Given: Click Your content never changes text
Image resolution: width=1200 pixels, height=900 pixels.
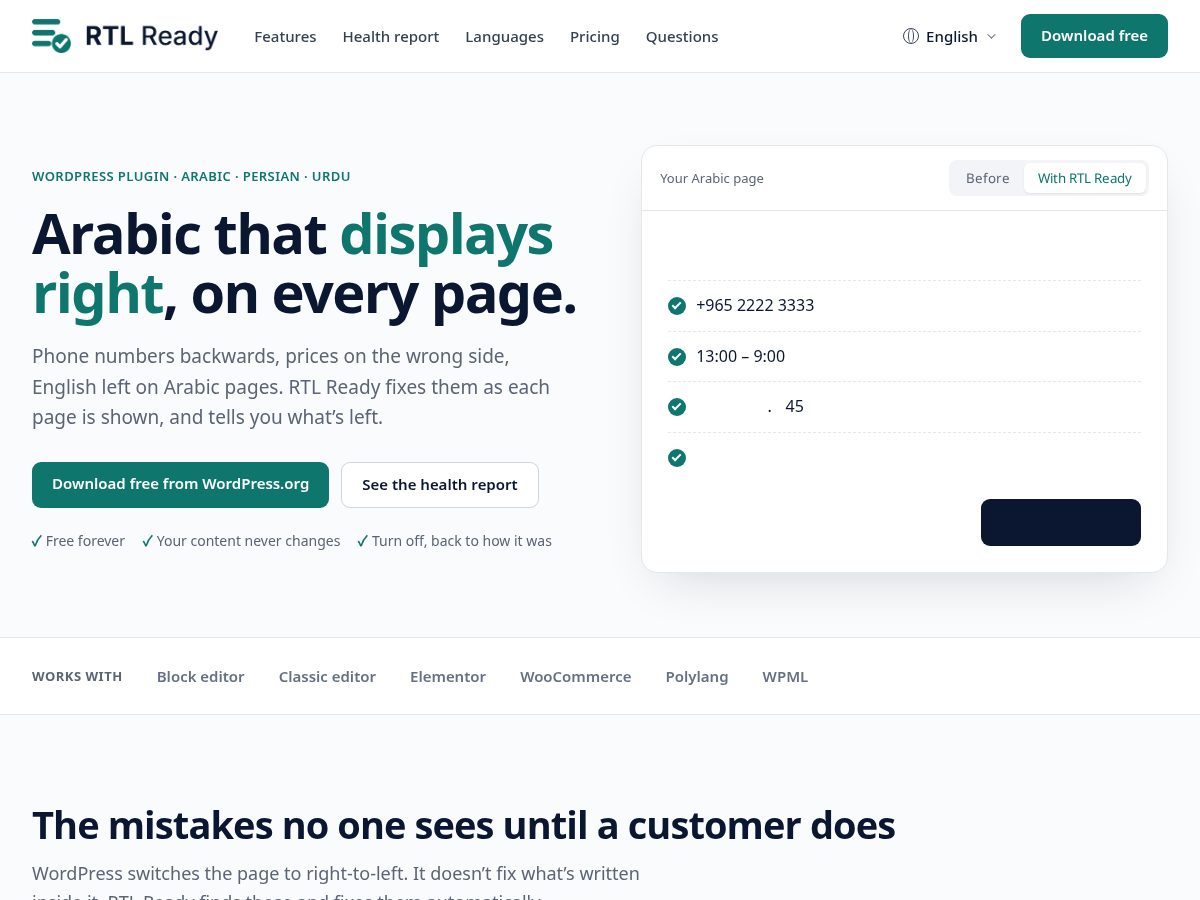Looking at the screenshot, I should [x=248, y=541].
